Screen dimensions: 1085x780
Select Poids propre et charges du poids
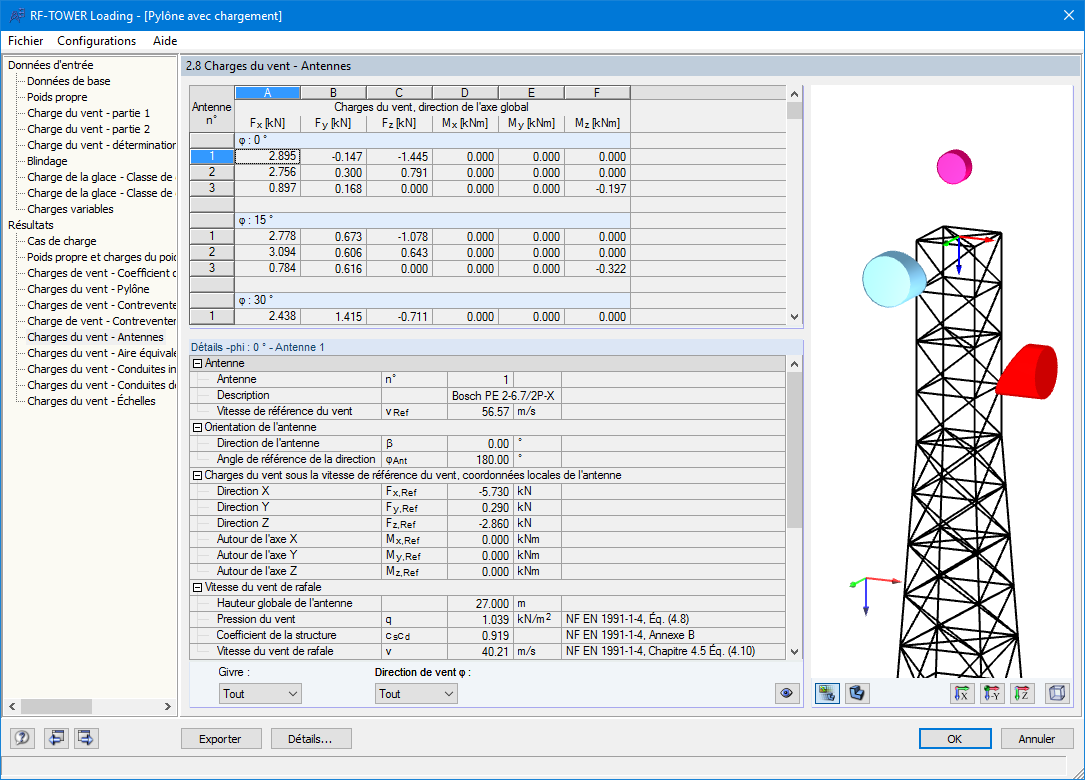click(101, 257)
